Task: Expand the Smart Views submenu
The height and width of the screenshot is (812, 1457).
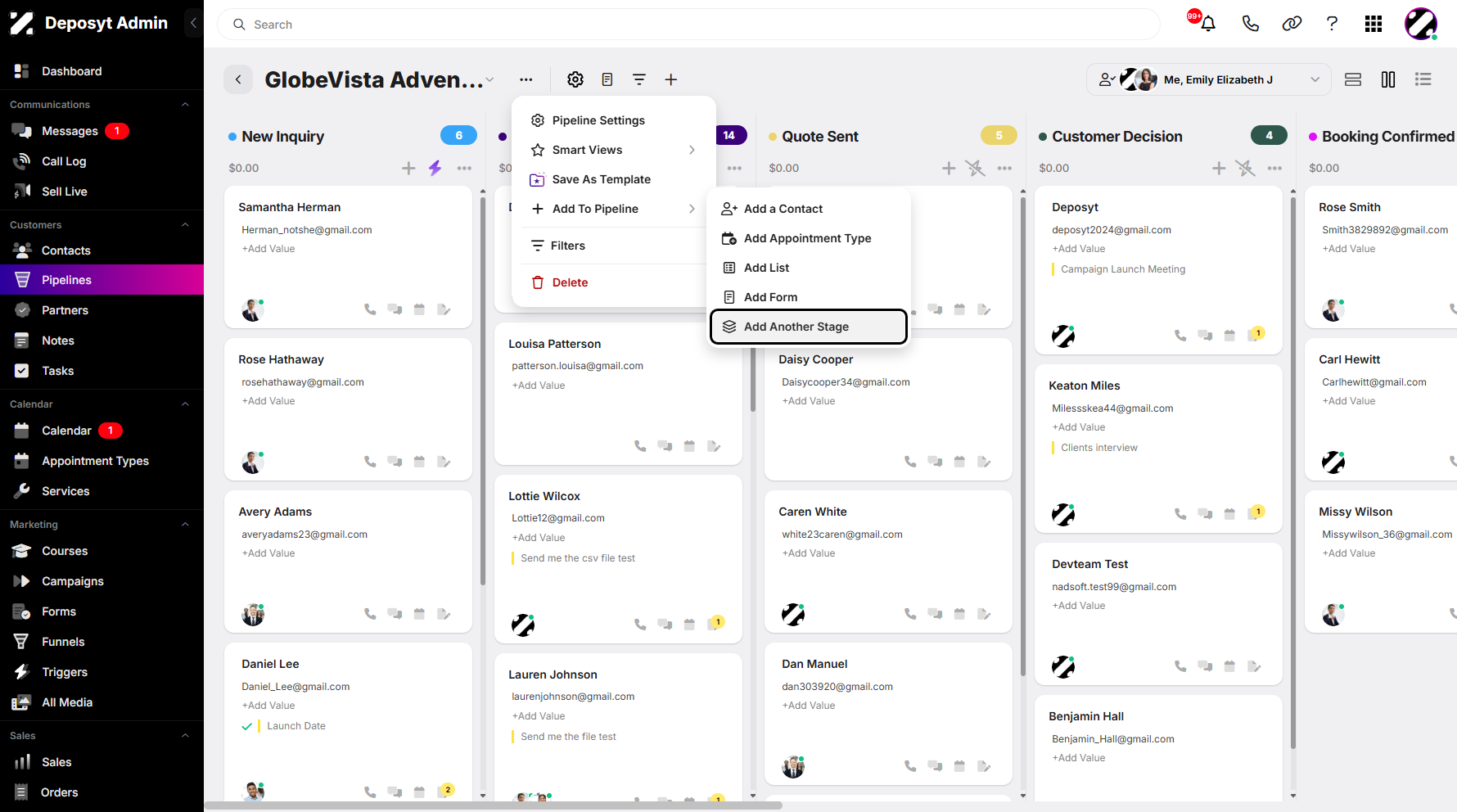Action: 613,150
